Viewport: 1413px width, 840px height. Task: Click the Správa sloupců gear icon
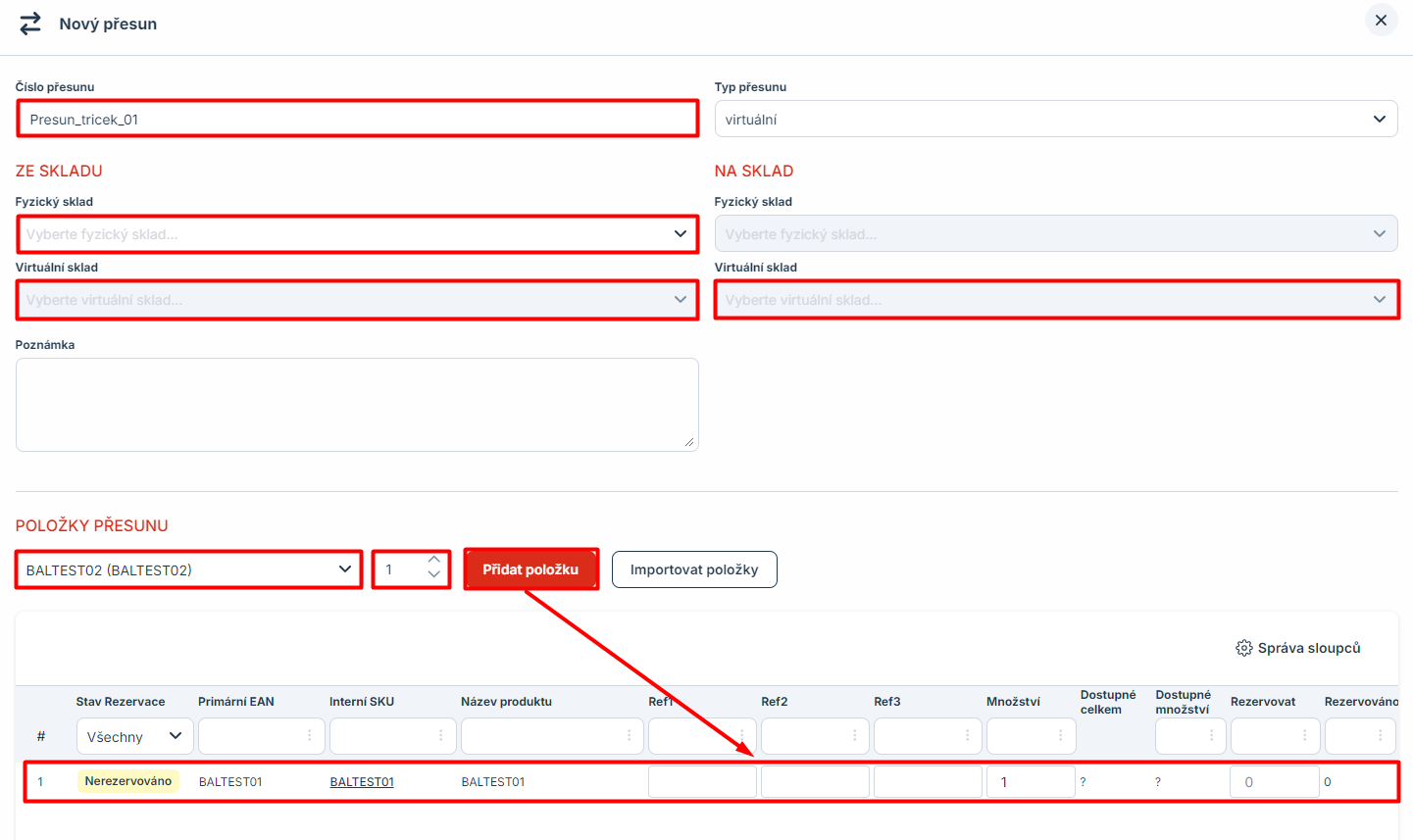(x=1243, y=648)
